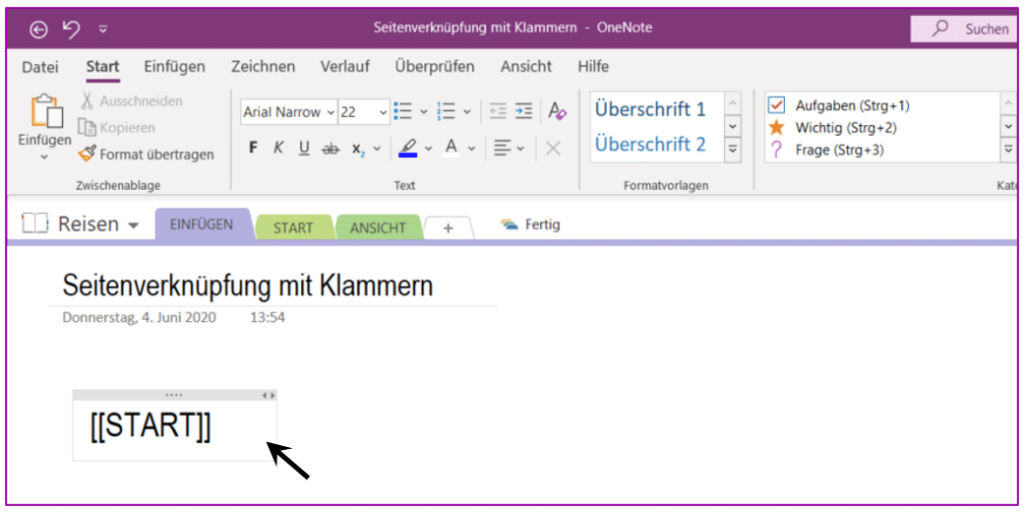Expand bullet list style dropdown arrow
This screenshot has height=512, width=1024.
coord(423,112)
